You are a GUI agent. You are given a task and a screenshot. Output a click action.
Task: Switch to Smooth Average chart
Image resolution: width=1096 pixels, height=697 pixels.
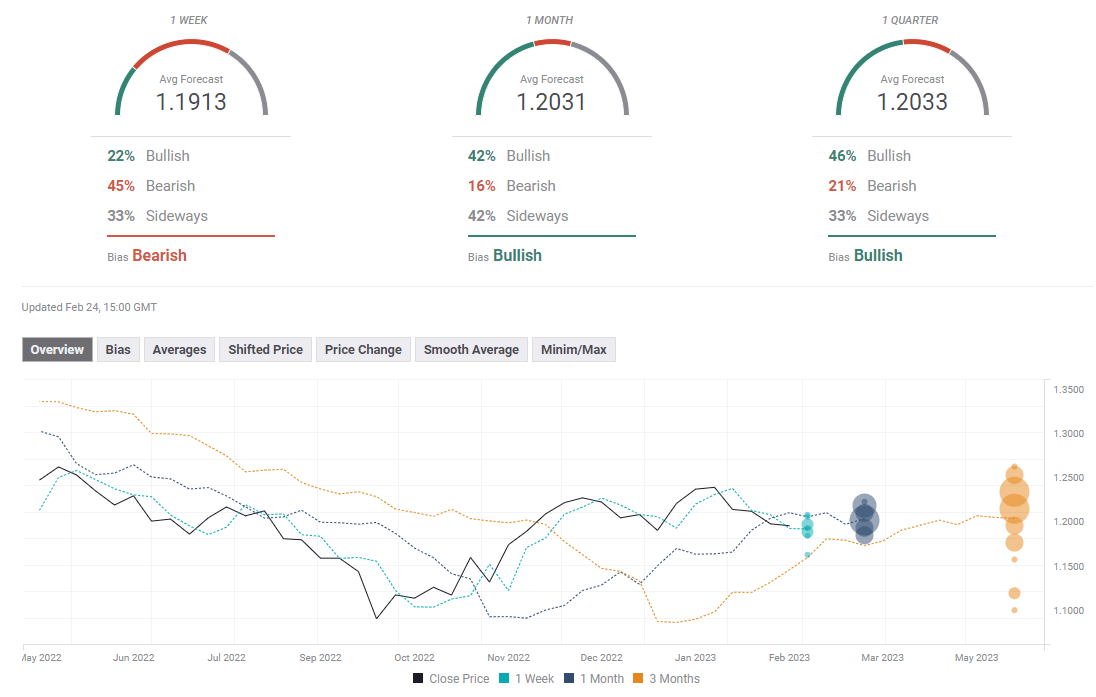click(x=471, y=349)
